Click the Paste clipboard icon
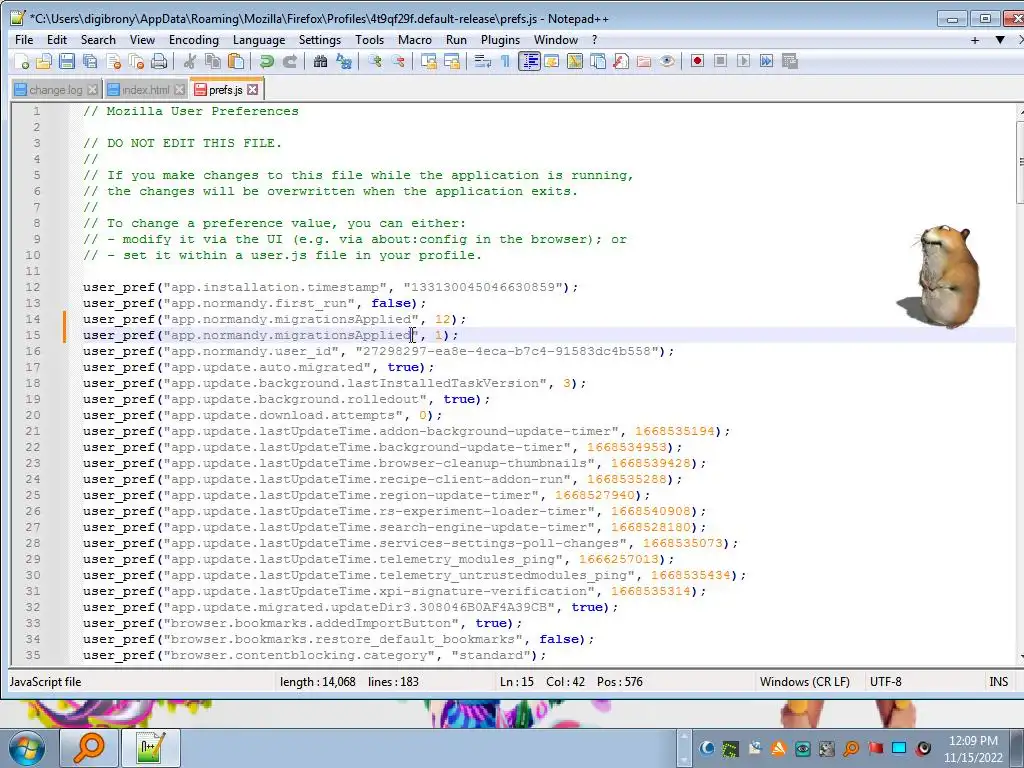The width and height of the screenshot is (1024, 768). (236, 61)
